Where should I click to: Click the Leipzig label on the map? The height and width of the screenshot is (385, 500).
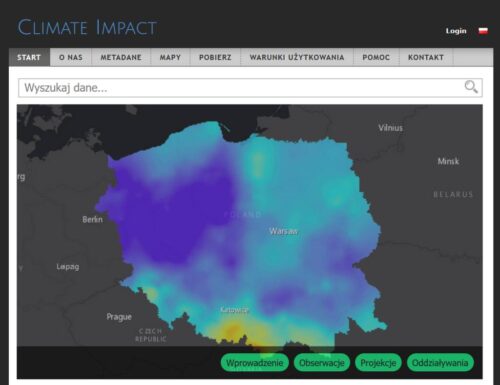coord(68,267)
